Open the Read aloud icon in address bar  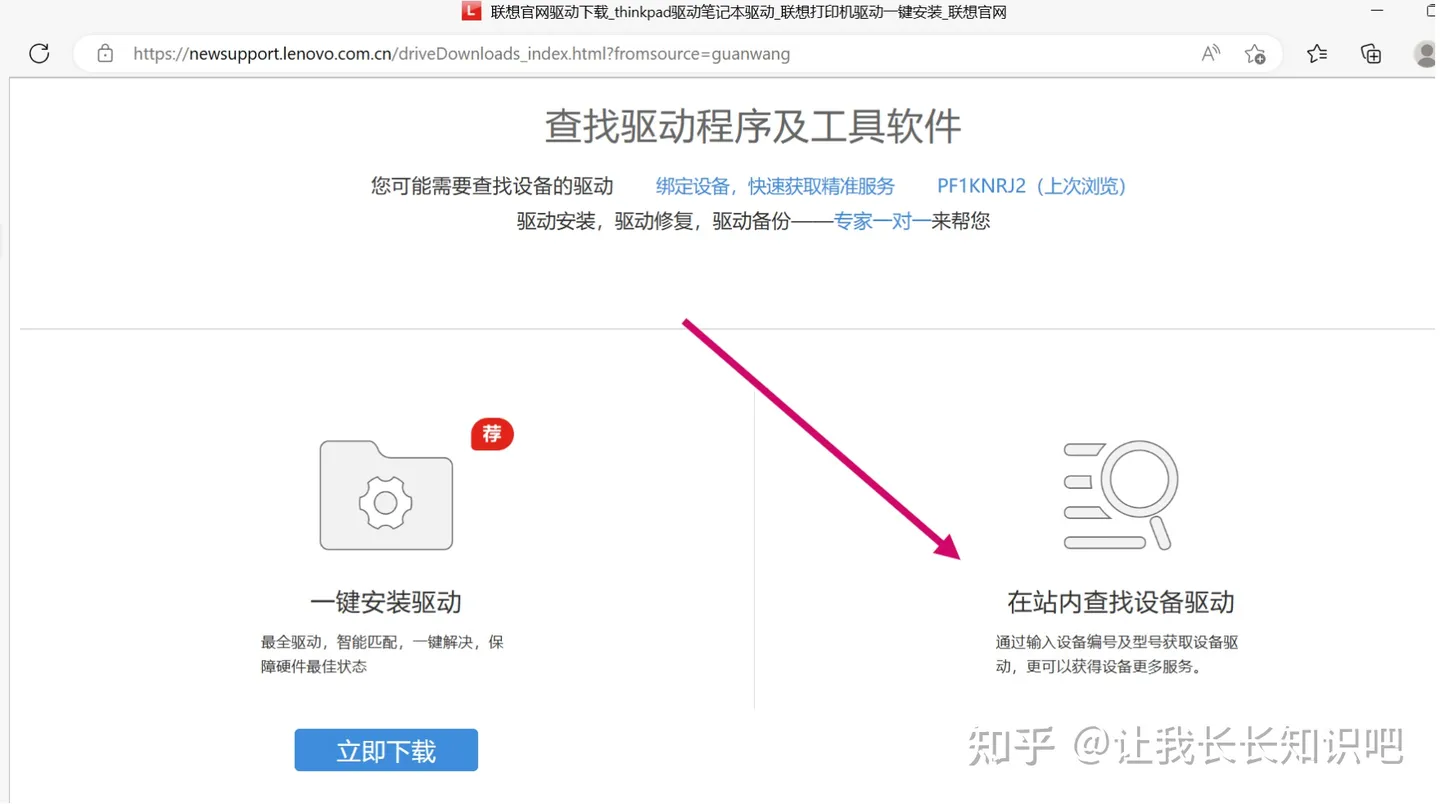(1211, 54)
